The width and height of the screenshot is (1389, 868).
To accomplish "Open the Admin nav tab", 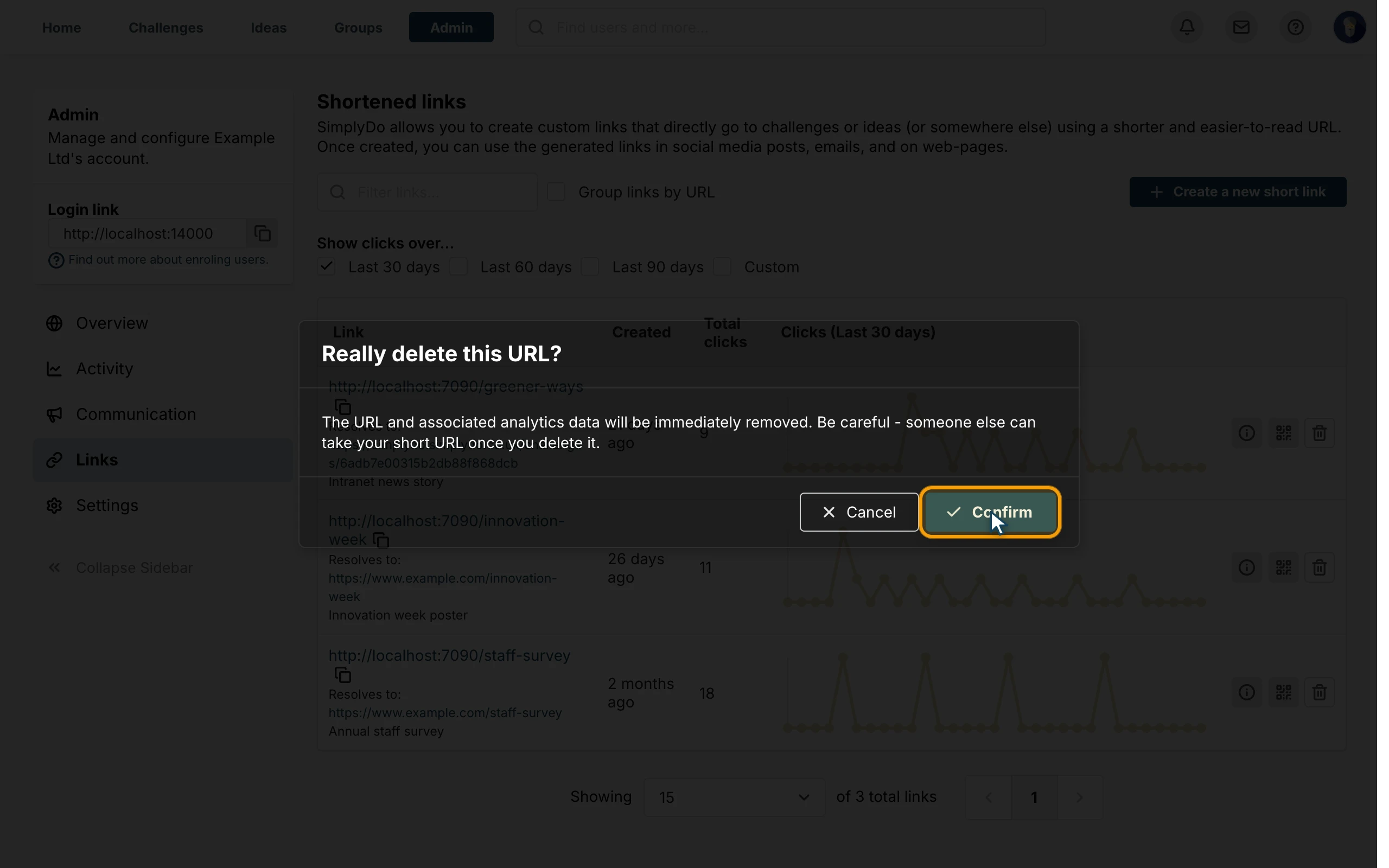I will pyautogui.click(x=451, y=27).
